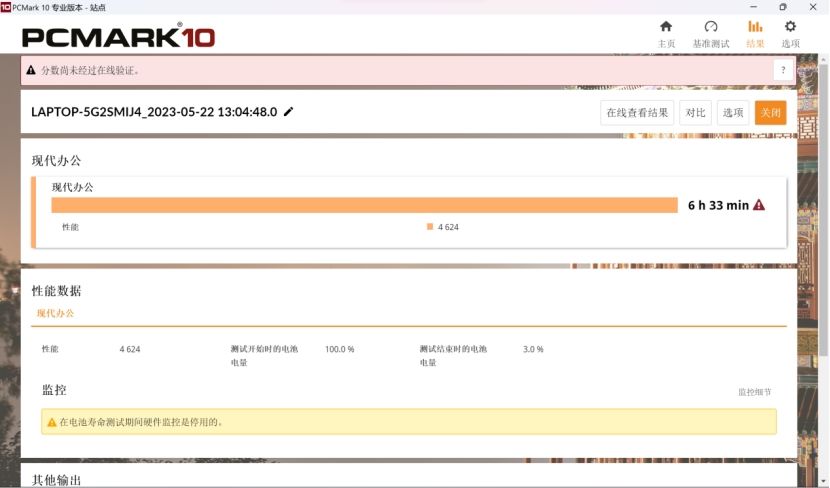Image resolution: width=830 pixels, height=488 pixels.
Task: Click the orange 关闭 button
Action: (x=771, y=113)
